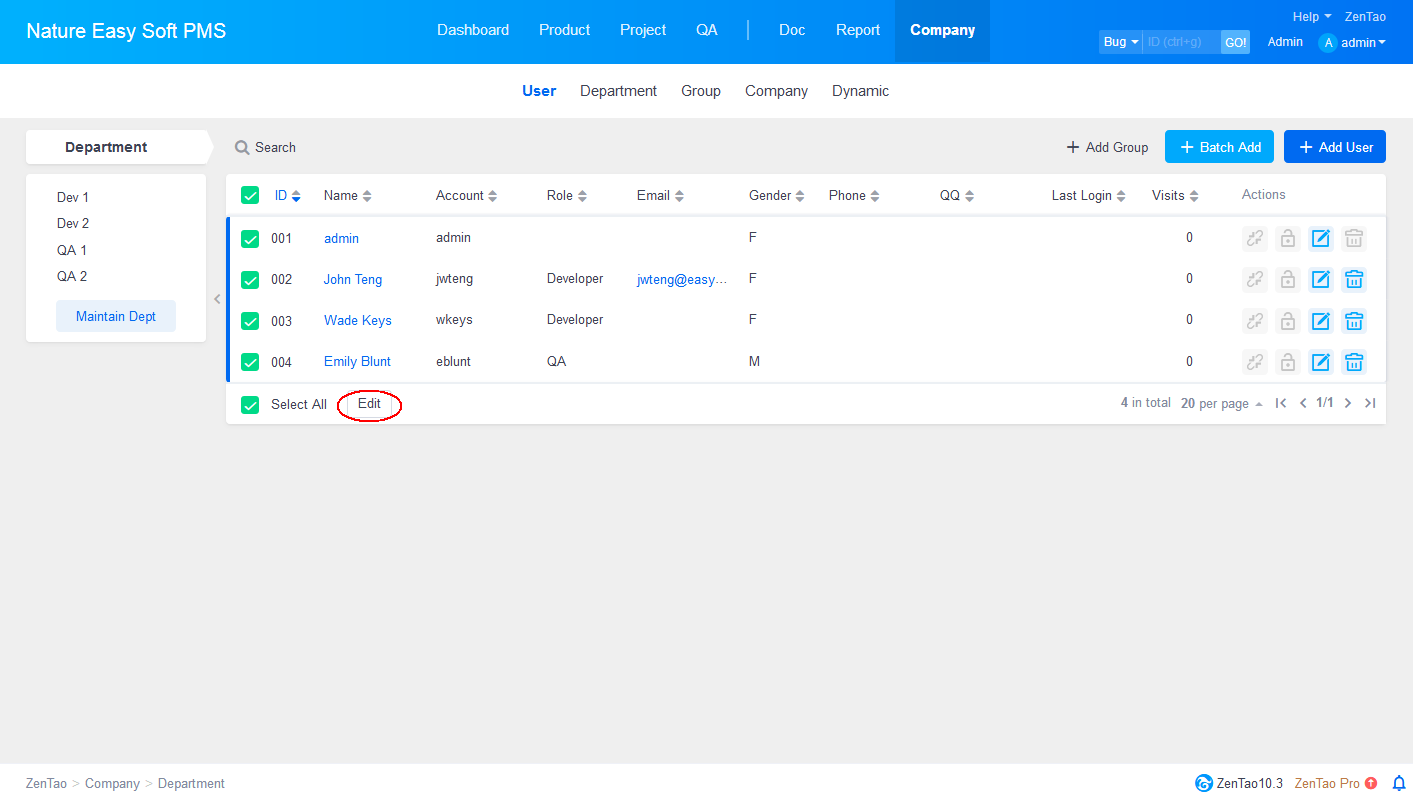Click the delete icon for John Teng

pos(1354,280)
